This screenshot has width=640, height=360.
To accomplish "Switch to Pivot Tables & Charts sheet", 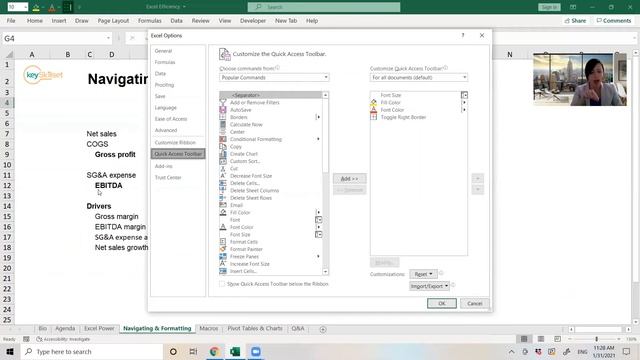I will [x=255, y=329].
